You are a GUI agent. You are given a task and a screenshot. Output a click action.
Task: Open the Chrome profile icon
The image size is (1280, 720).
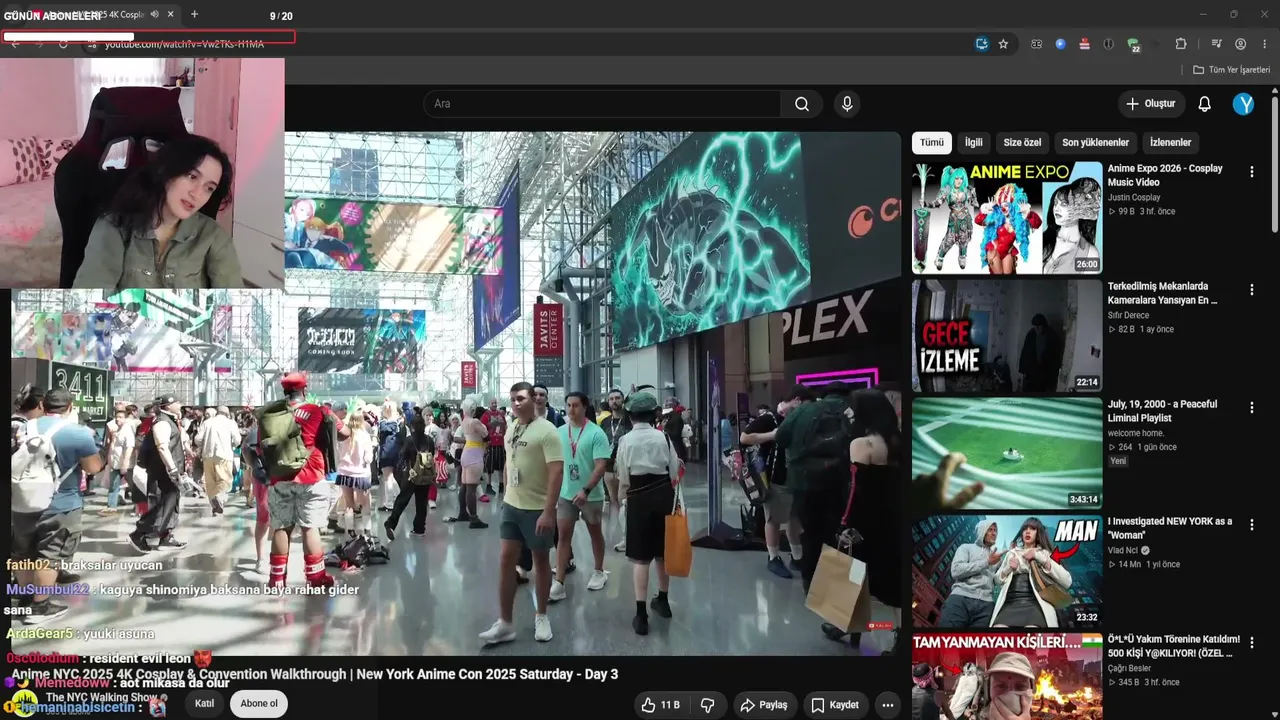[1240, 44]
